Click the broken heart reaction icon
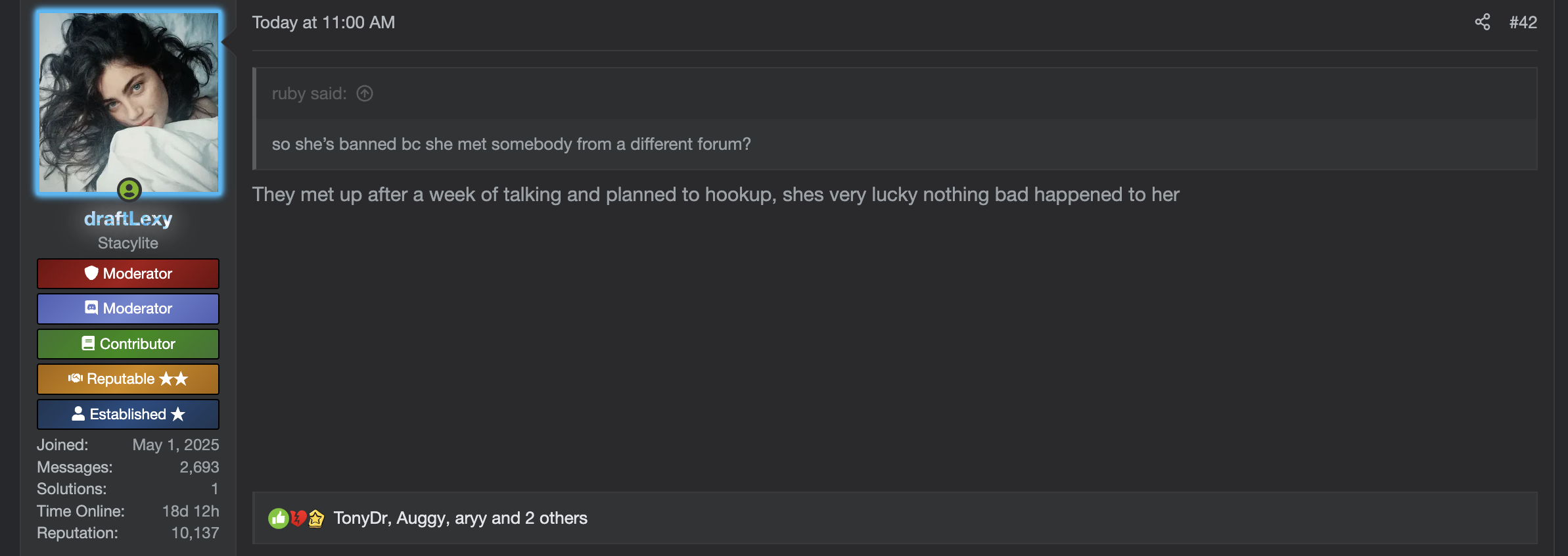 298,519
